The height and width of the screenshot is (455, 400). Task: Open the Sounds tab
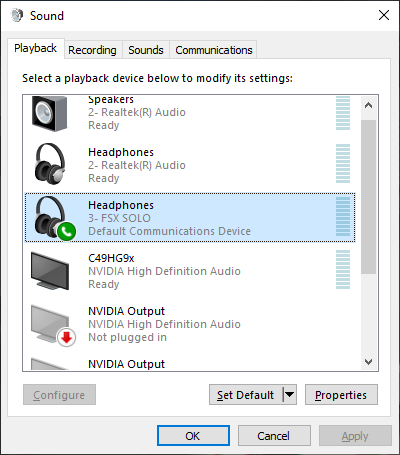click(x=146, y=50)
